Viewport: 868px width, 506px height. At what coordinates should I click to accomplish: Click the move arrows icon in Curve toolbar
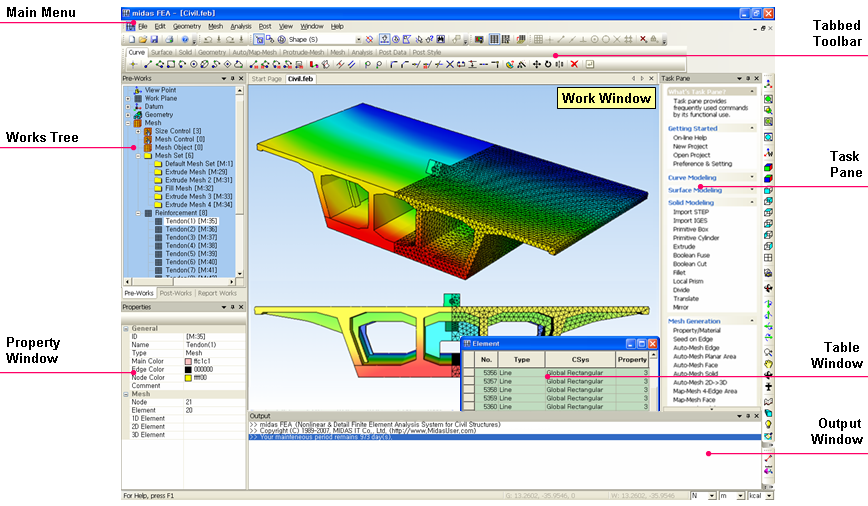click(x=537, y=64)
